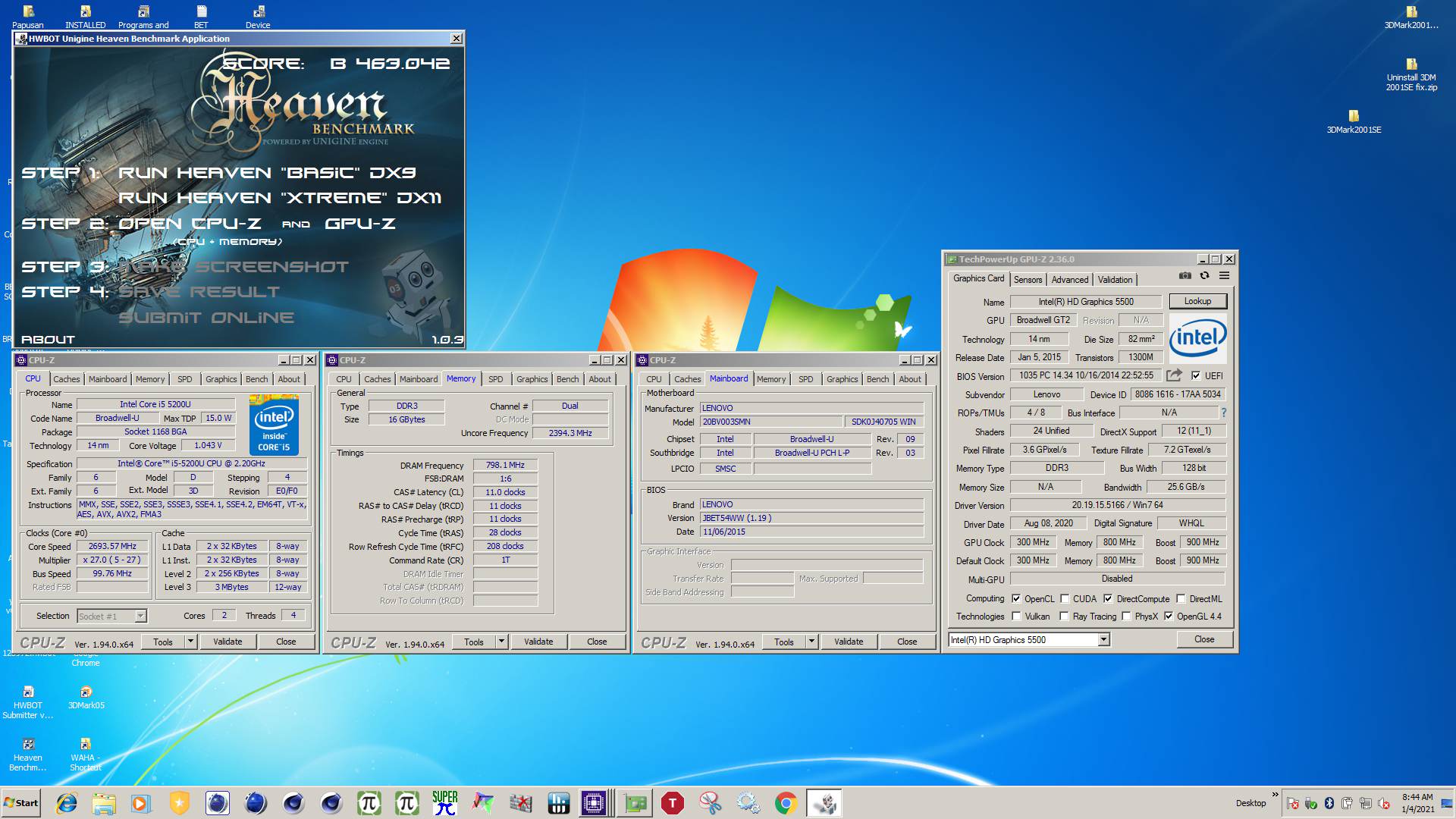
Task: Toggle the DirectML checkbox
Action: point(1181,598)
